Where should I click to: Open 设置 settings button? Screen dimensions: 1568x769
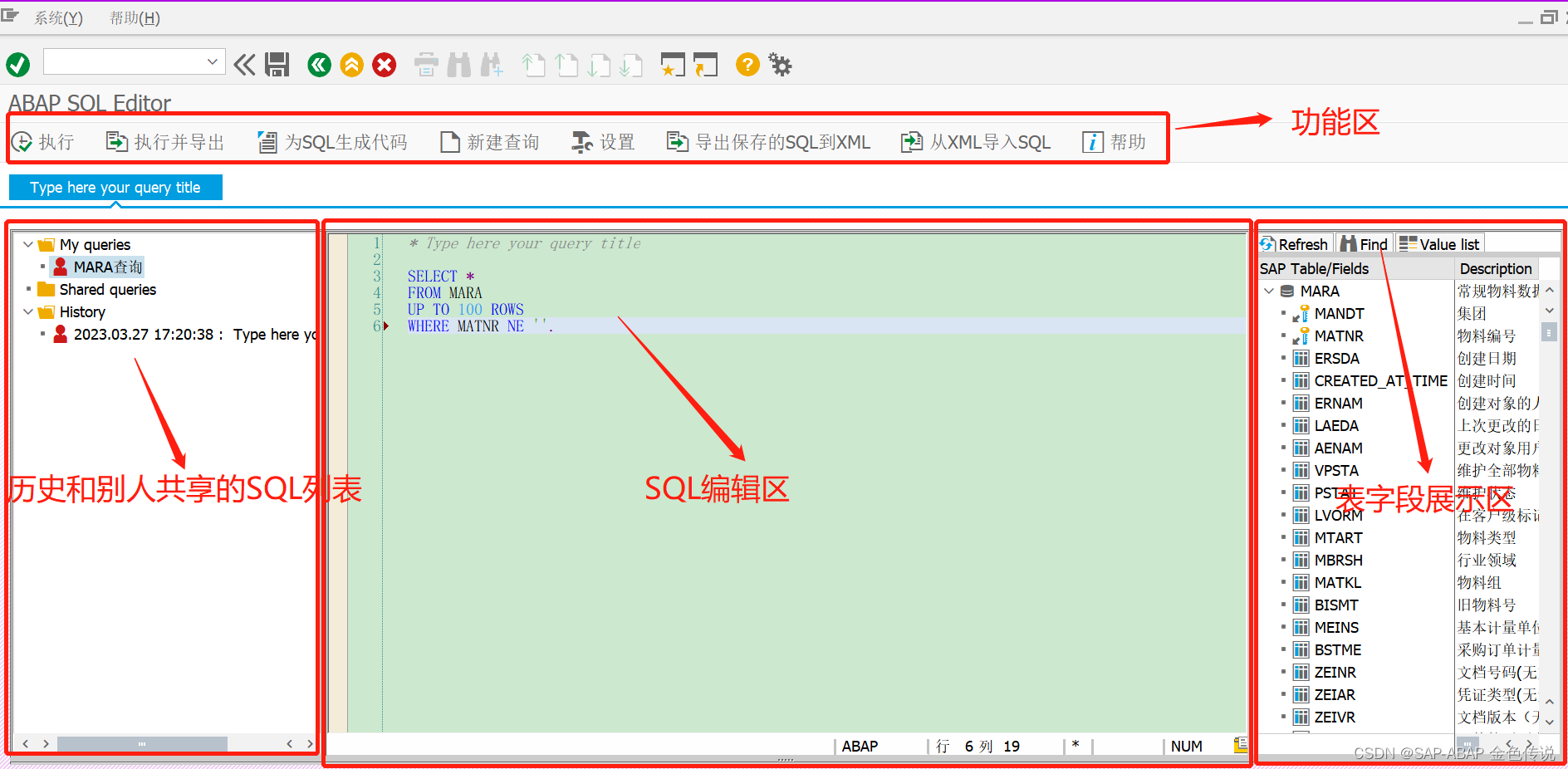pyautogui.click(x=604, y=142)
